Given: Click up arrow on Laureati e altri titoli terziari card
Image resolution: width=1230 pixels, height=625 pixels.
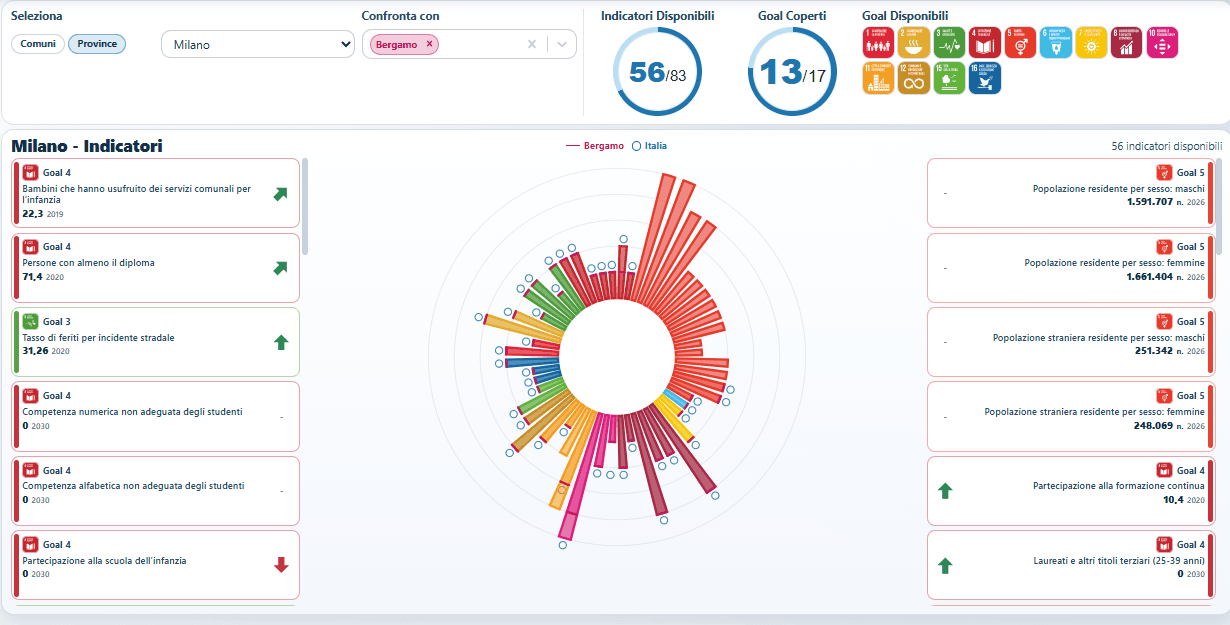Looking at the screenshot, I should [945, 566].
